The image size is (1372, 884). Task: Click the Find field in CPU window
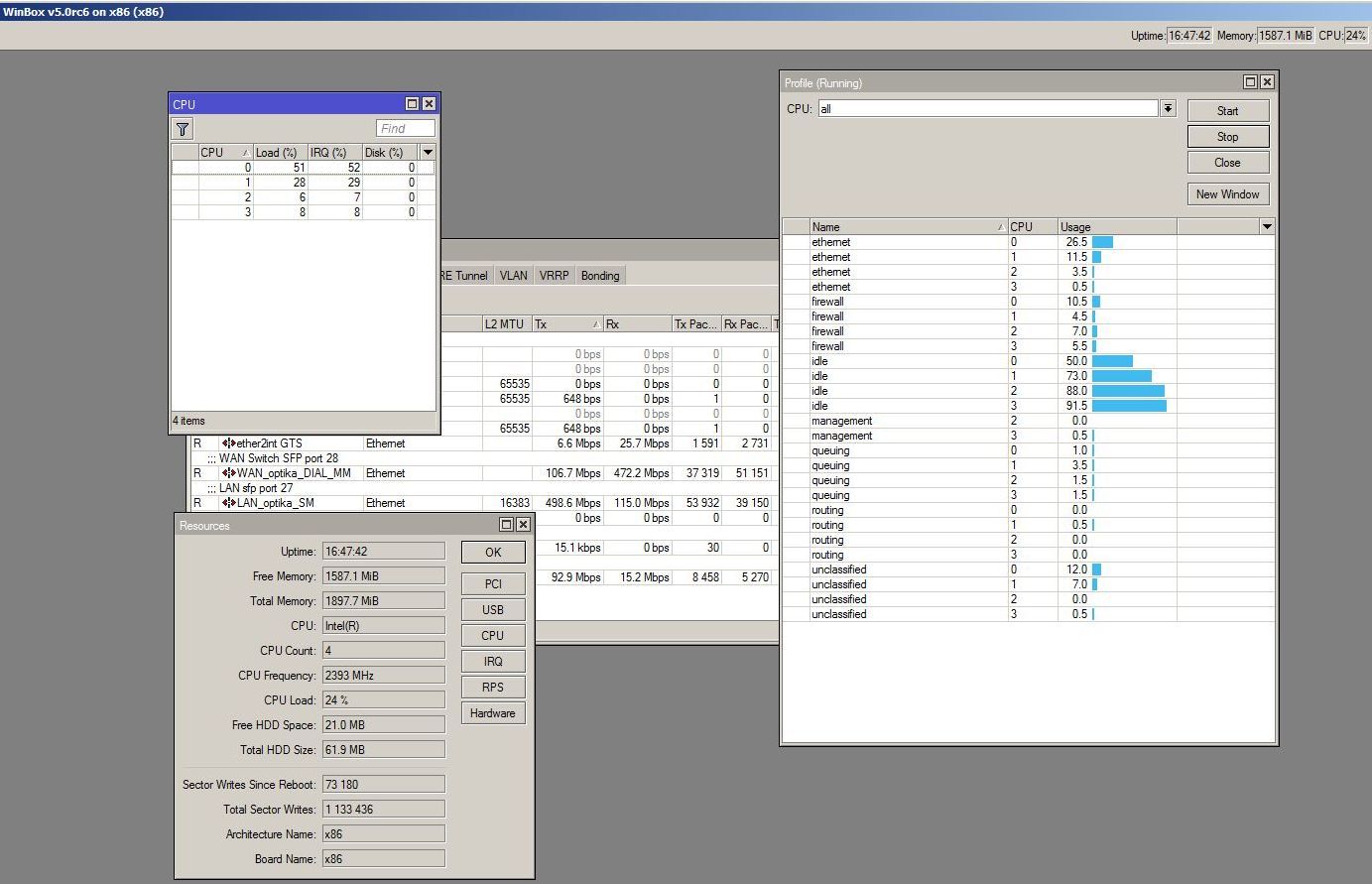point(406,128)
